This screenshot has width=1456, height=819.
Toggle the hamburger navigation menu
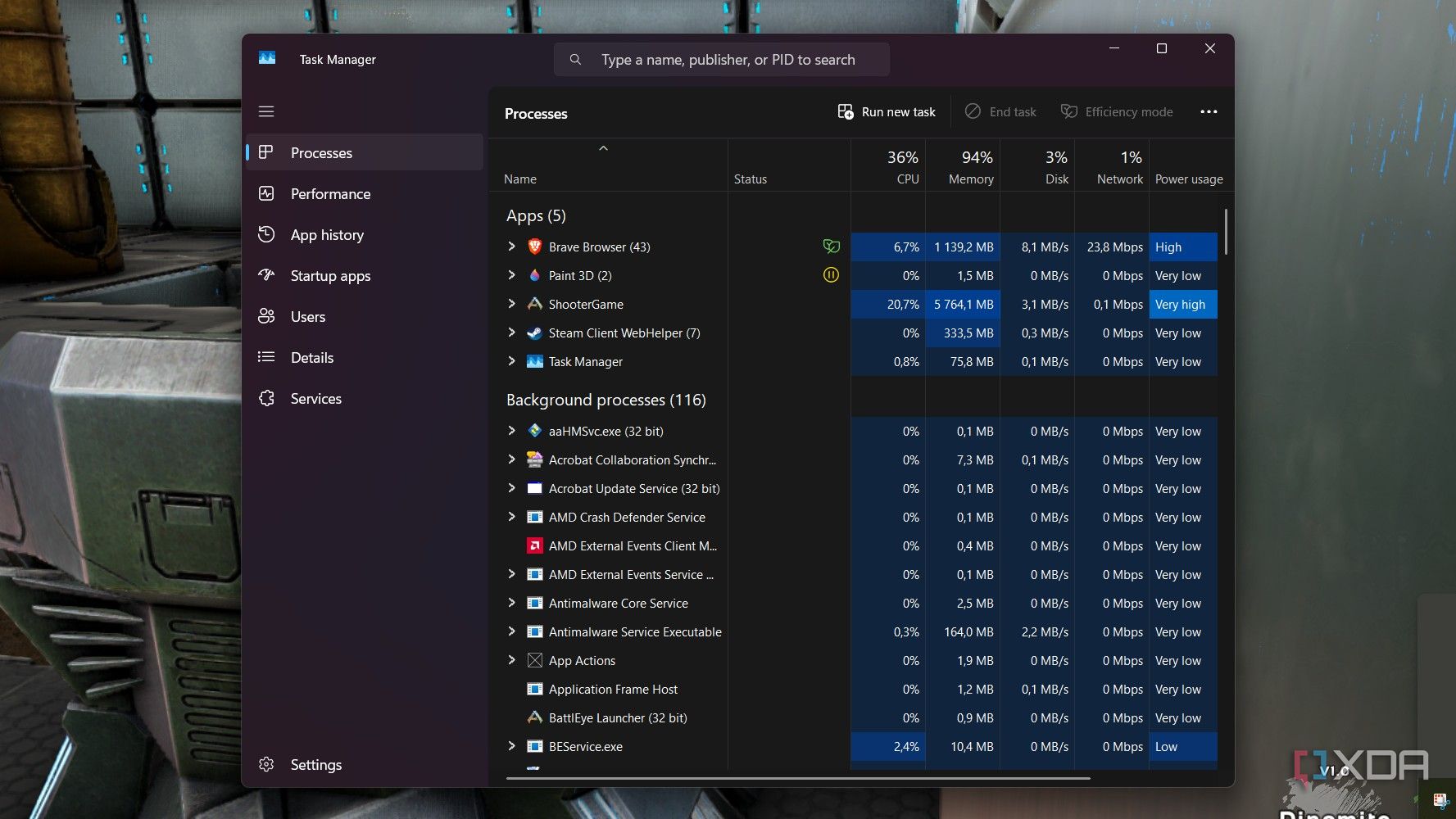(x=266, y=111)
